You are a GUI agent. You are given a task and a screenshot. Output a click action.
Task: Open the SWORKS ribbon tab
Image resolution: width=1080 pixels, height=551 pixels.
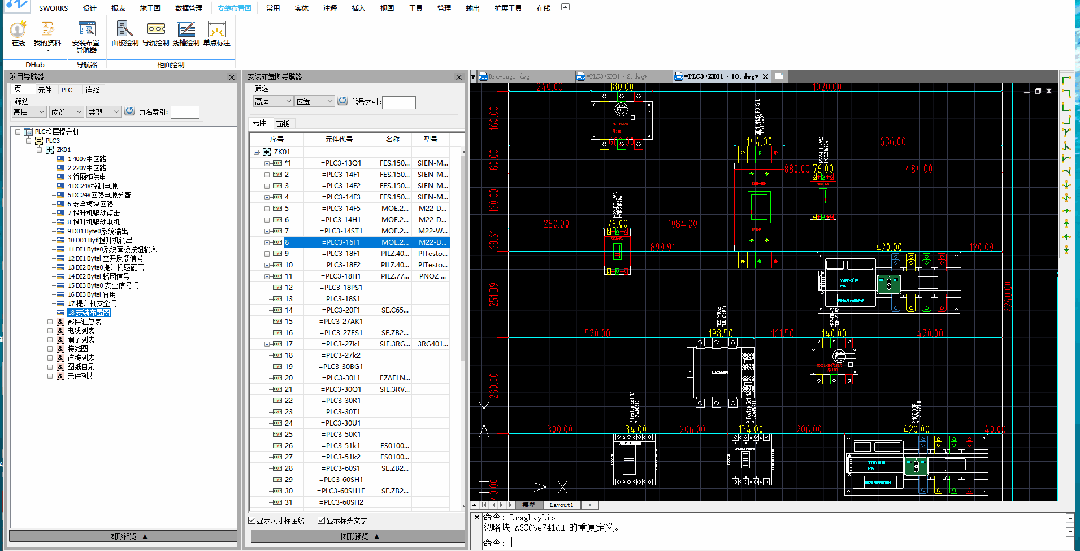pyautogui.click(x=54, y=8)
